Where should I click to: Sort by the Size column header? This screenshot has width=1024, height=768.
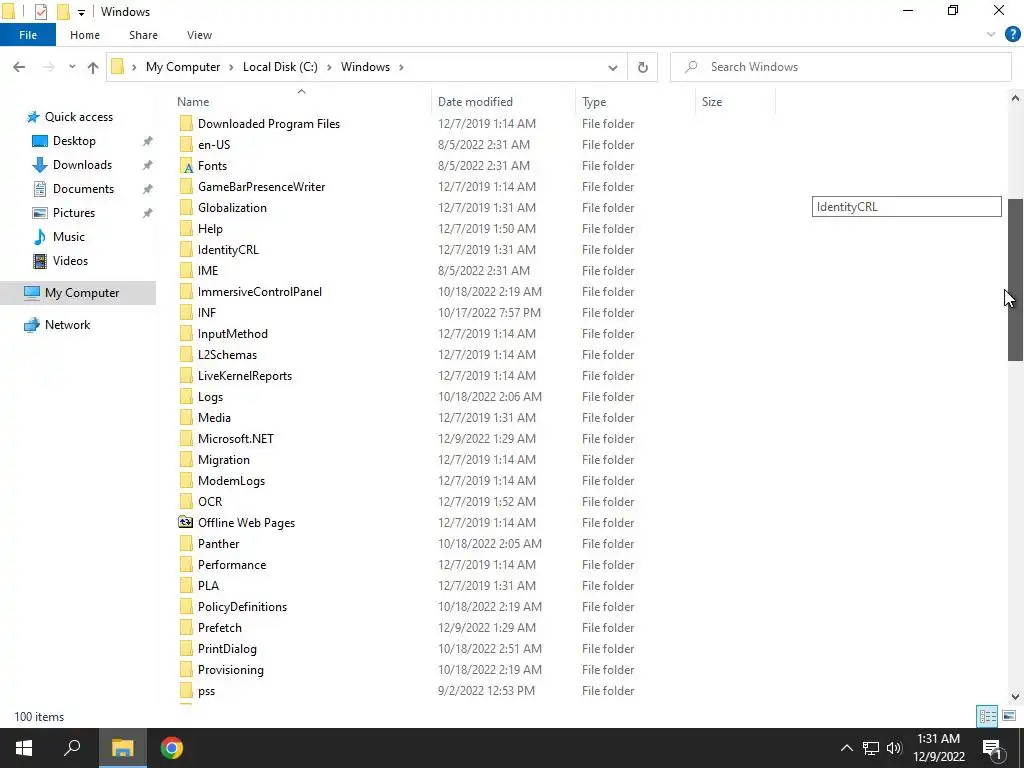pos(735,102)
